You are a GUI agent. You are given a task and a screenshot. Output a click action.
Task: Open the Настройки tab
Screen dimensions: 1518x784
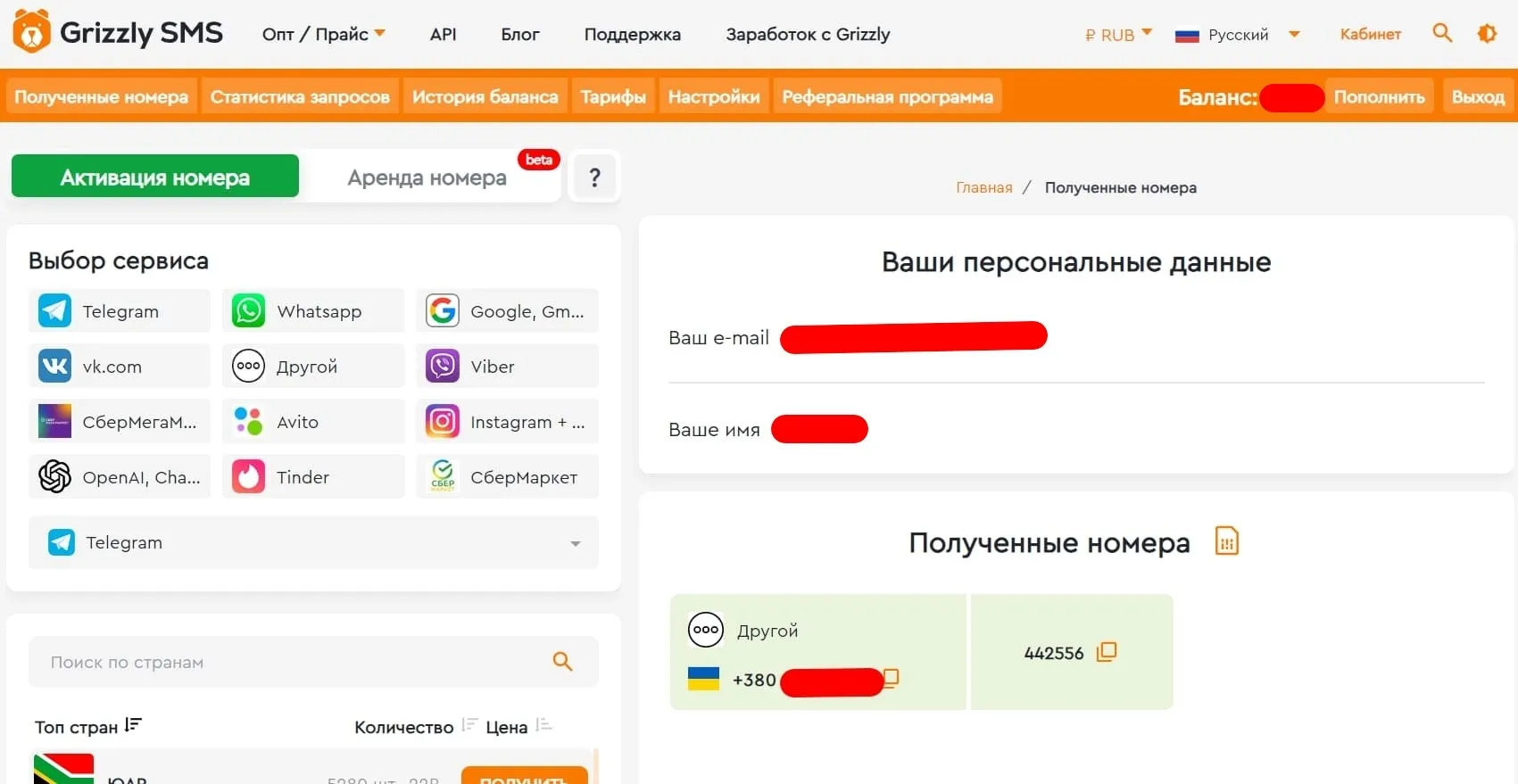click(714, 96)
